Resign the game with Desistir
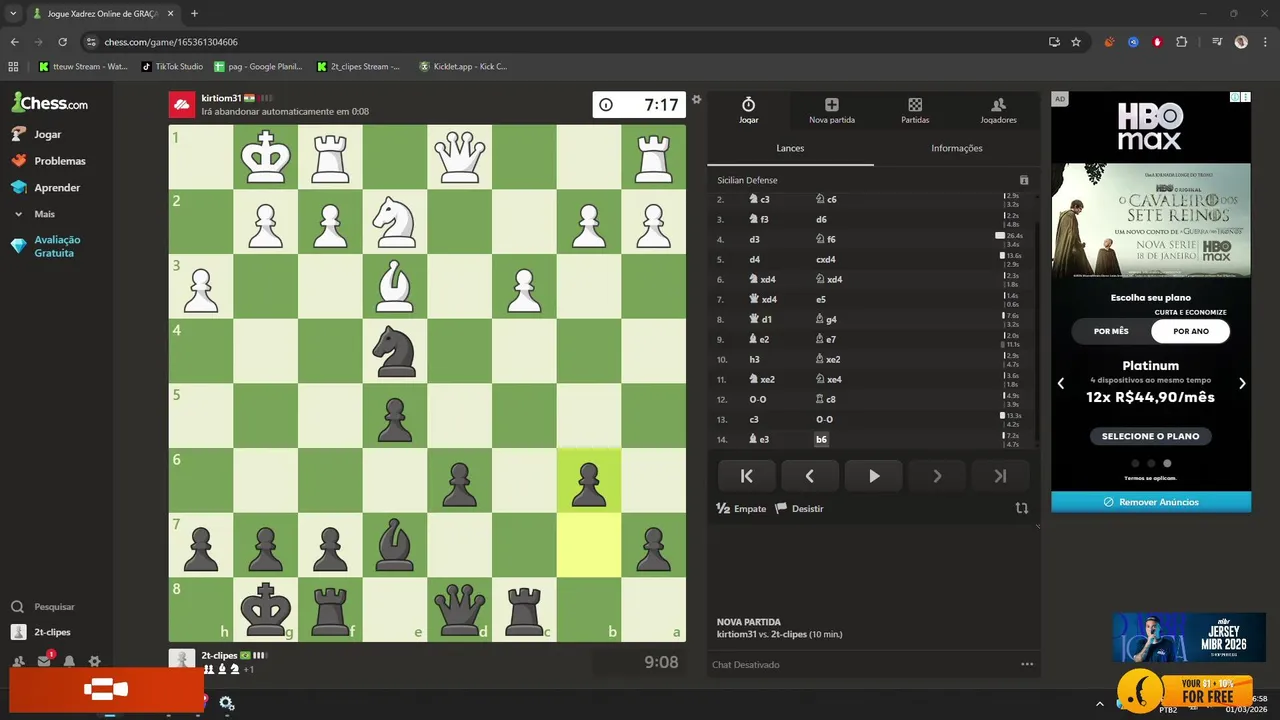This screenshot has height=720, width=1280. point(799,509)
